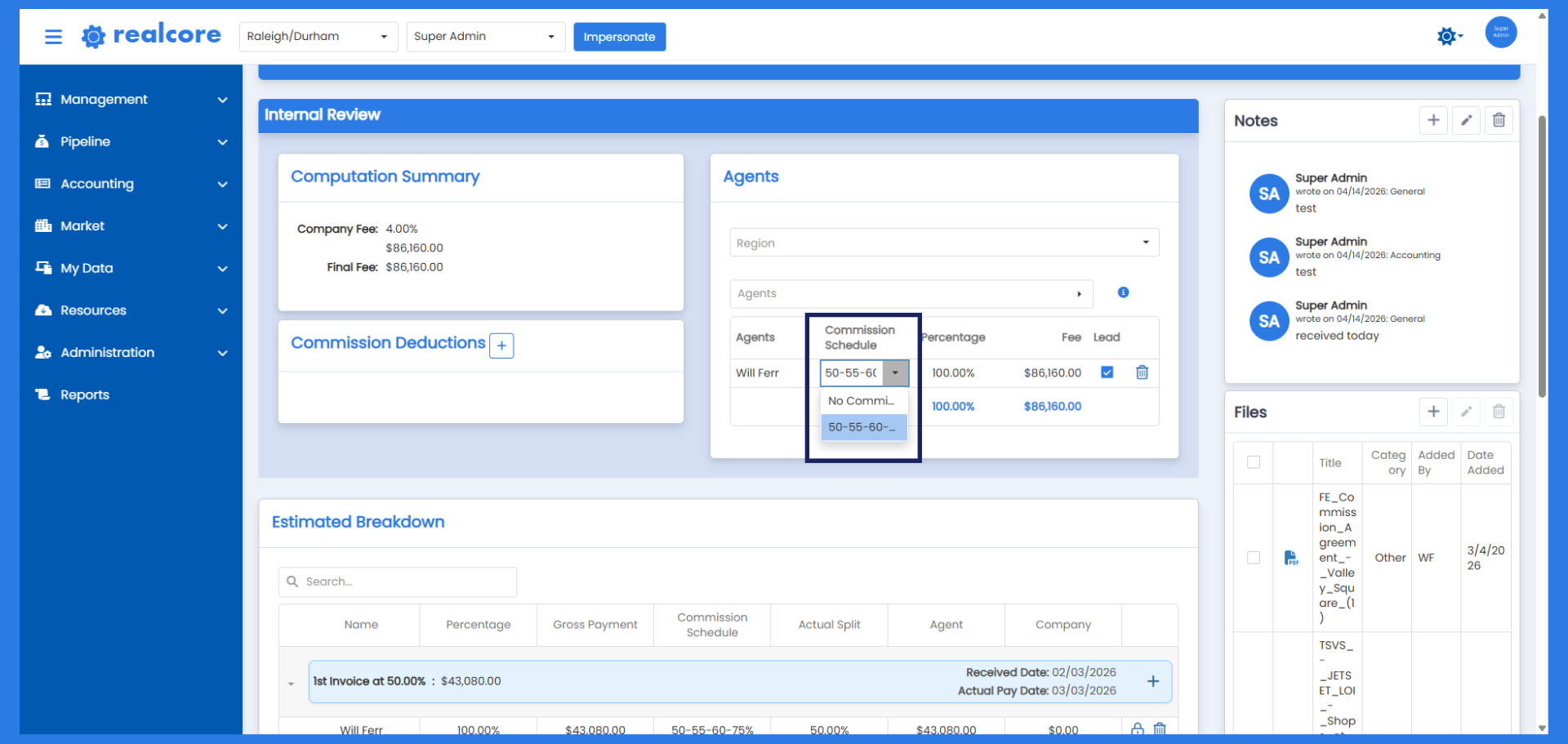This screenshot has height=744, width=1568.
Task: Add item to 1st Invoice with plus
Action: (x=1153, y=681)
